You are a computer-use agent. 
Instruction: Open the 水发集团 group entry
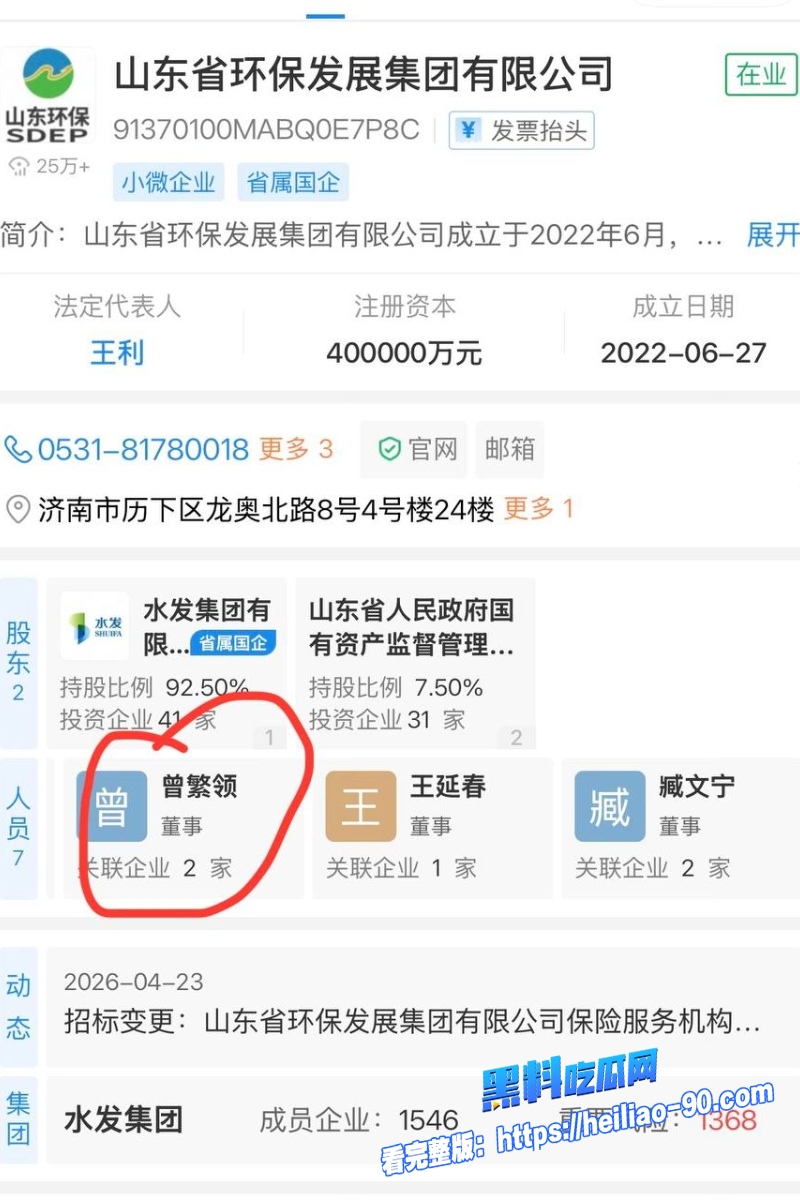point(123,1119)
